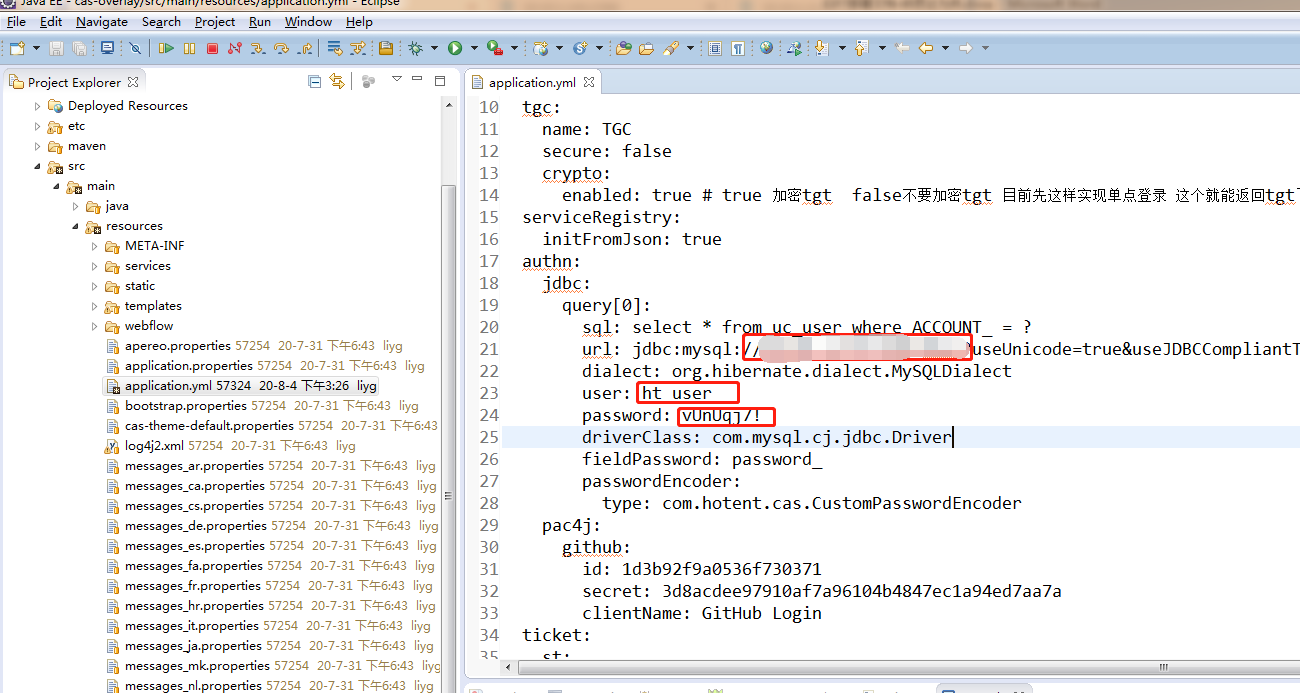Click Collapse All in Project Explorer

pyautogui.click(x=315, y=81)
